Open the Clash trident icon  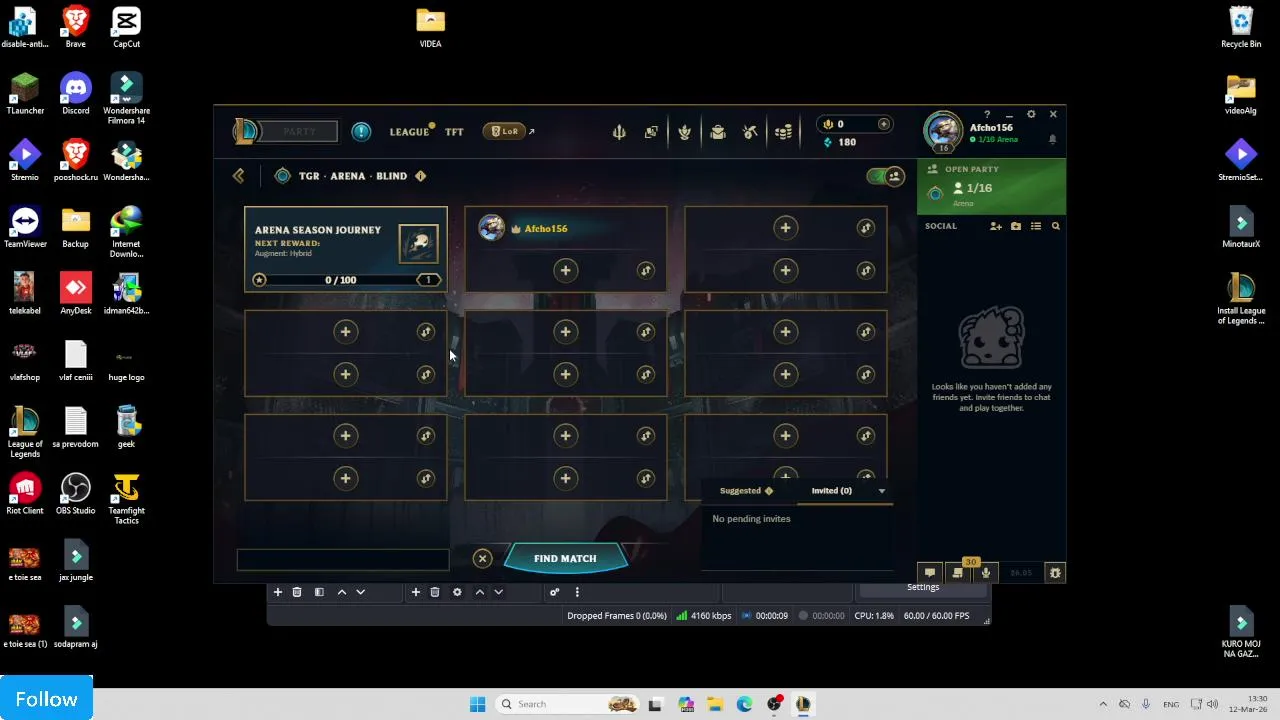(619, 132)
